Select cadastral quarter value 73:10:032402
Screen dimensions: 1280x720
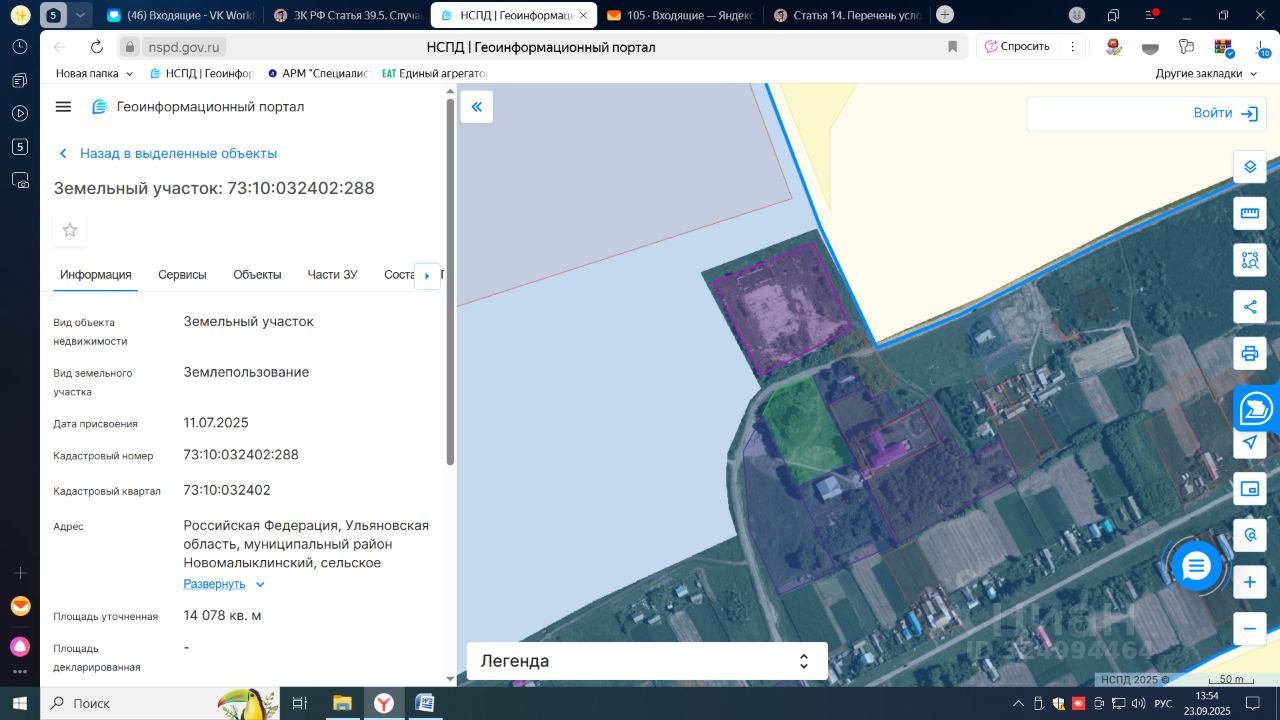[227, 490]
